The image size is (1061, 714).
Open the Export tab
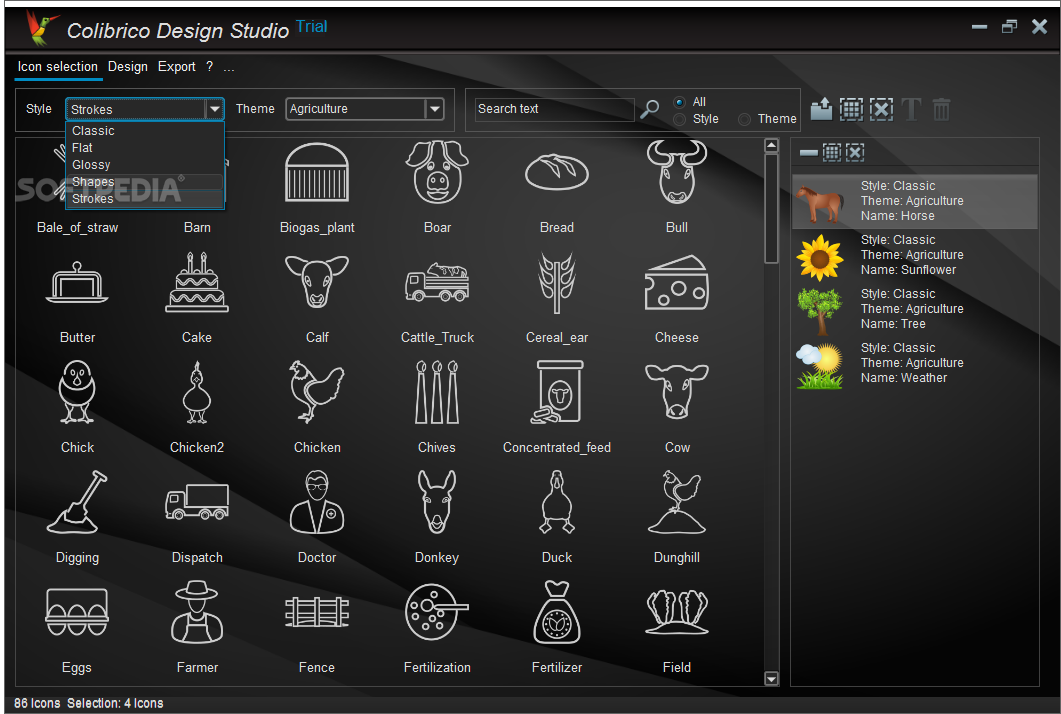tap(177, 66)
